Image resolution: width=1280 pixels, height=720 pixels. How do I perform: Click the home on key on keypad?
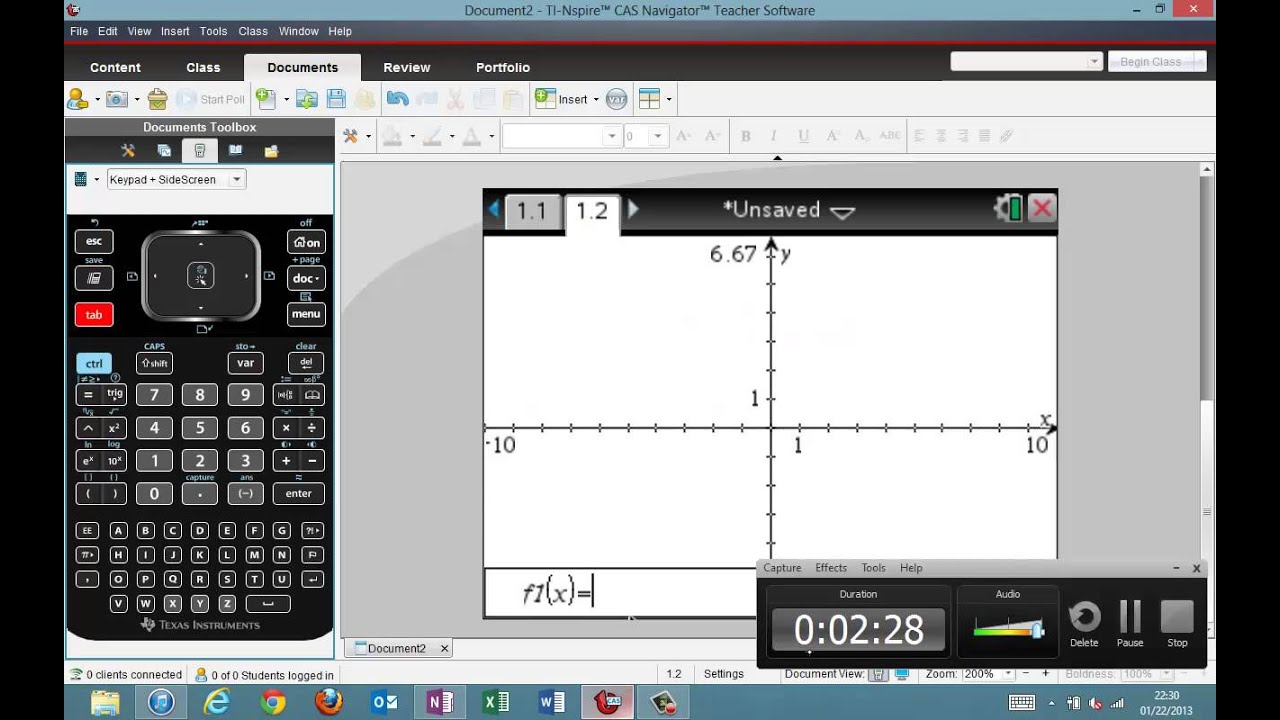pos(306,242)
